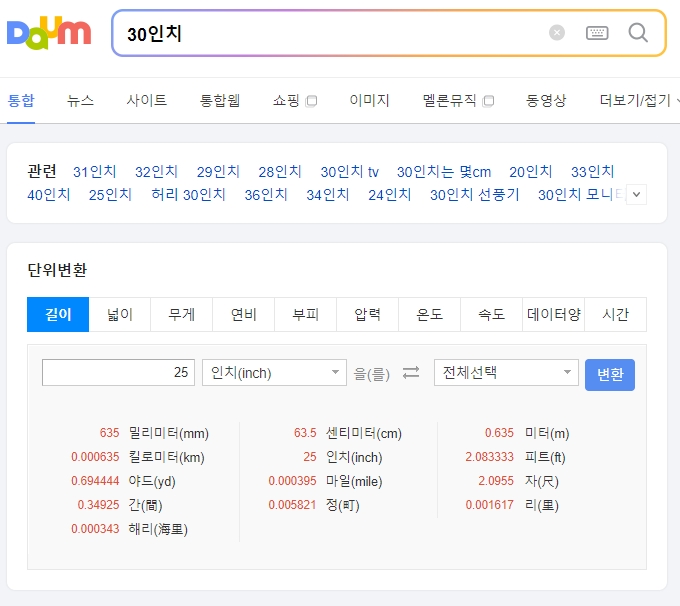Image resolution: width=680 pixels, height=606 pixels.
Task: Select the 무게 conversion tab
Action: [x=182, y=314]
